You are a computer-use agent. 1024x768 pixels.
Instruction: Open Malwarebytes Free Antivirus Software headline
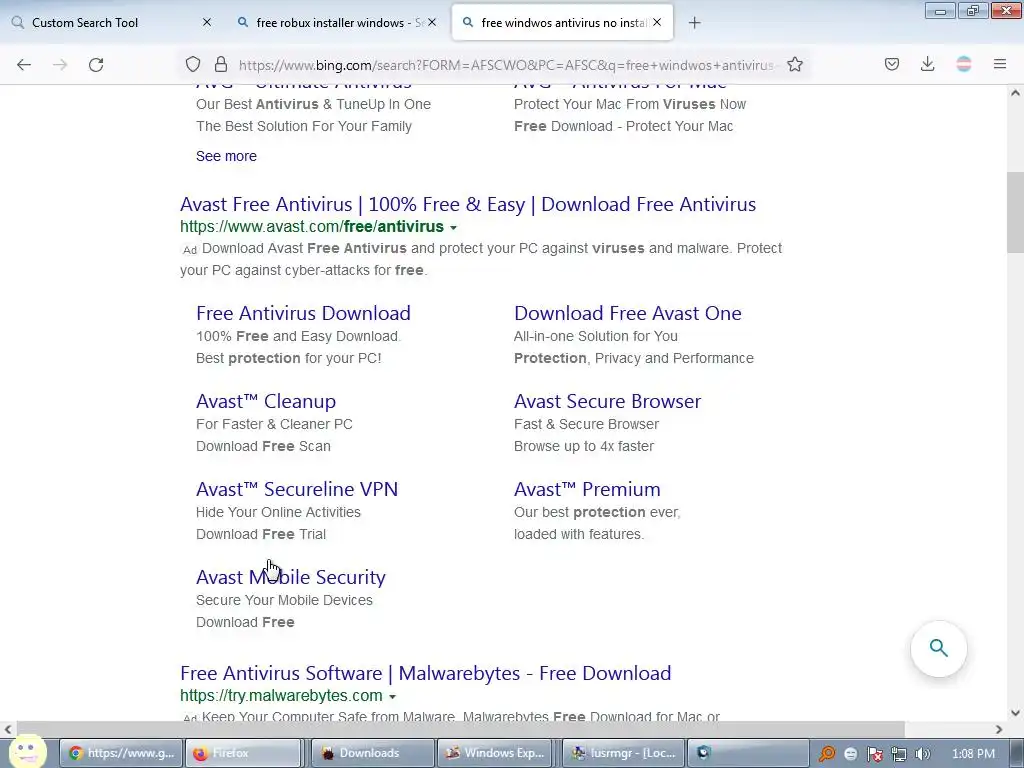pyautogui.click(x=425, y=673)
